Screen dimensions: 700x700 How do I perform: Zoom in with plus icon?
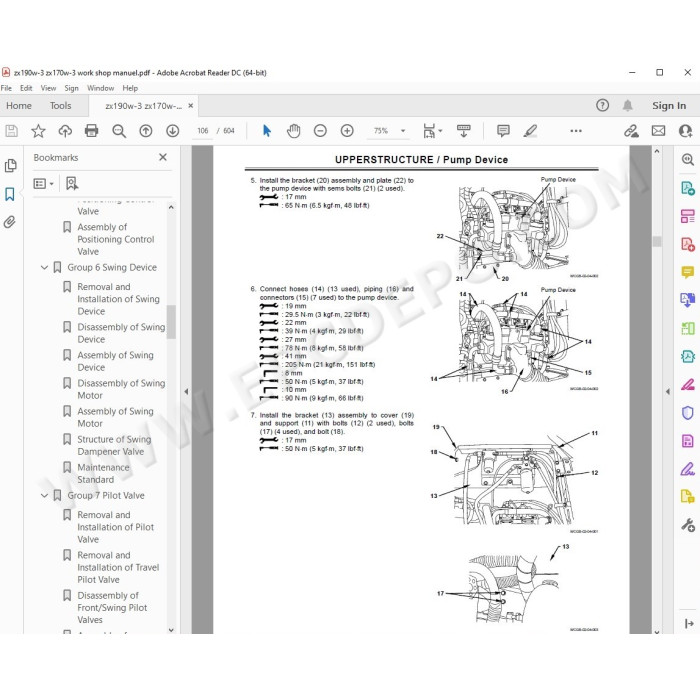(347, 131)
